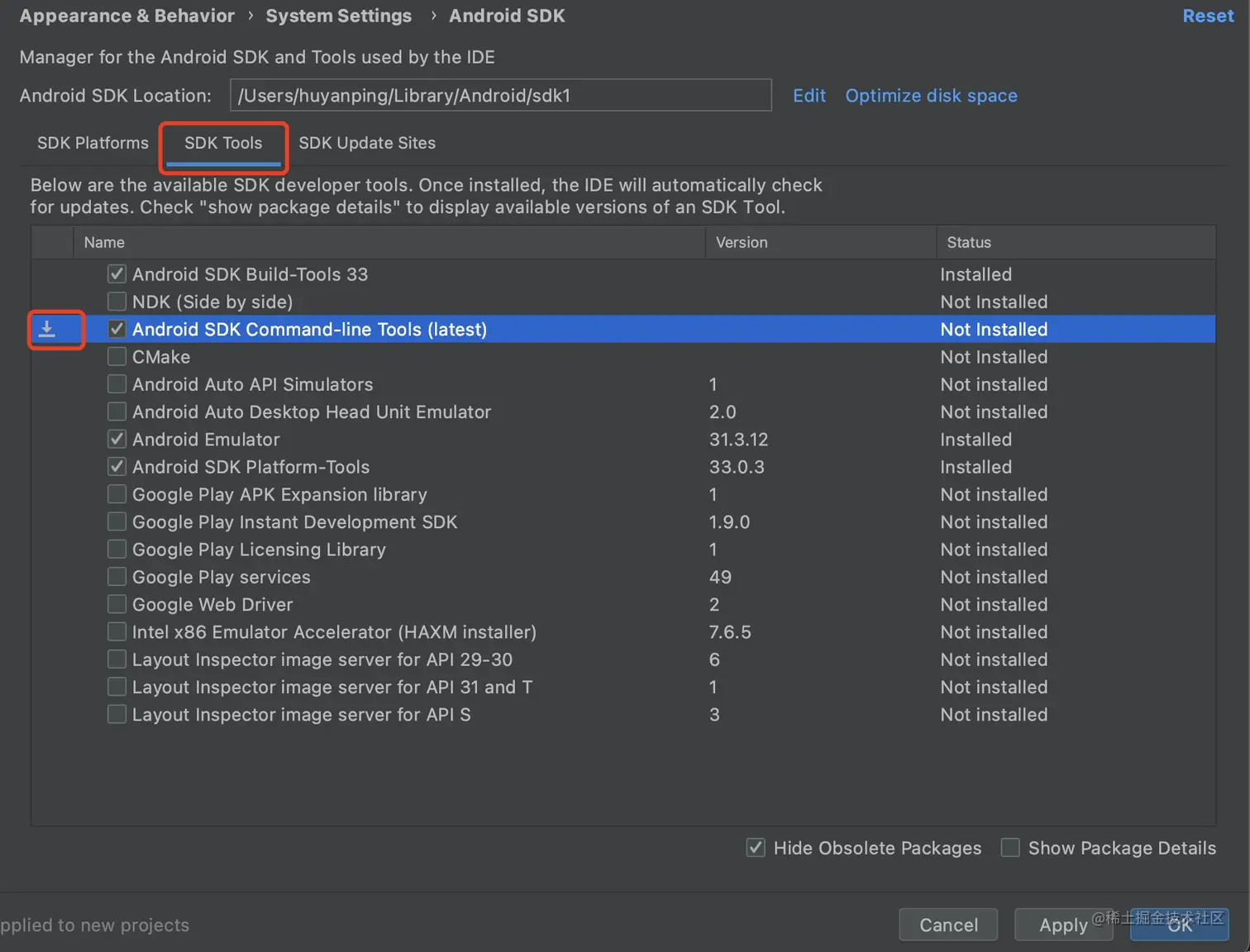
Task: Select "Intel x86 Emulator Accelerator (HAXM installer)" text
Action: 334,632
